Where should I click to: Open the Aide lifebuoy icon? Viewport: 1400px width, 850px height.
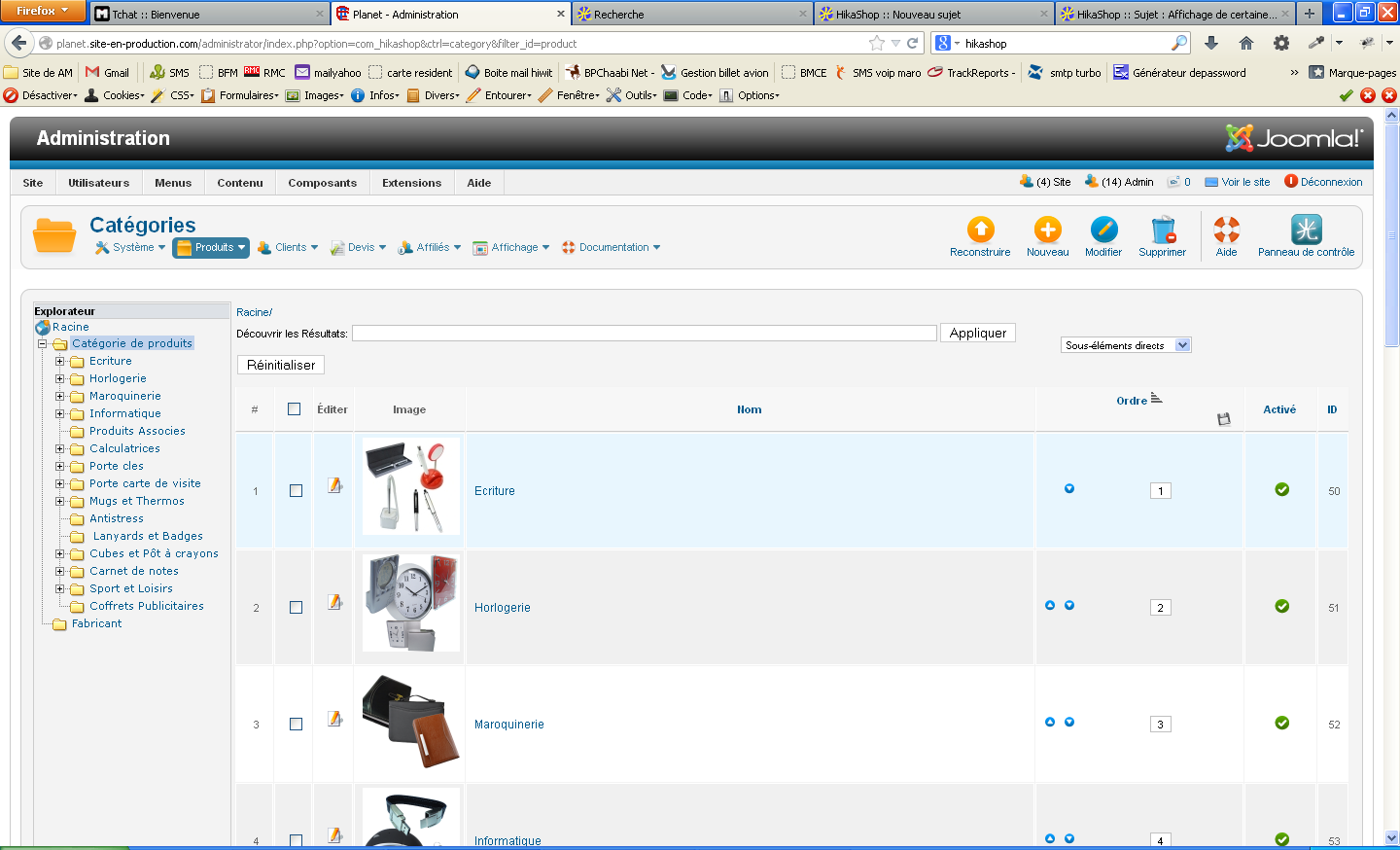(x=1227, y=230)
